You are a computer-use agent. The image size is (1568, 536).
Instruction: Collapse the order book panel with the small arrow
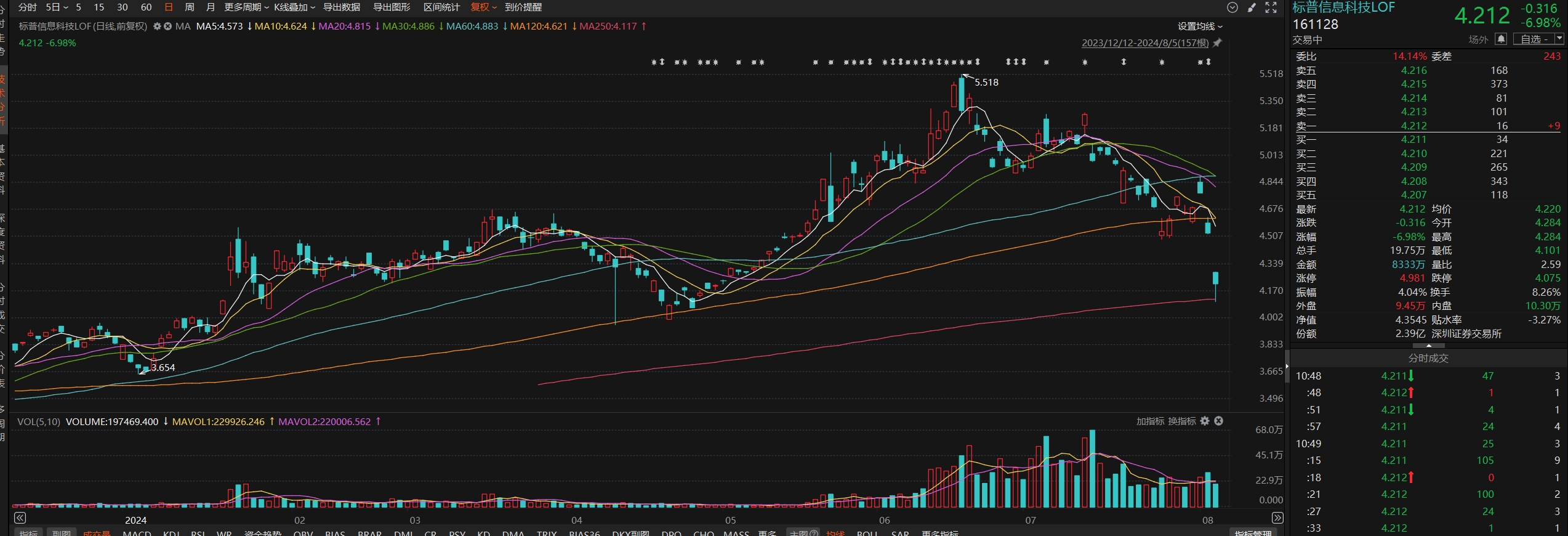tap(1428, 346)
